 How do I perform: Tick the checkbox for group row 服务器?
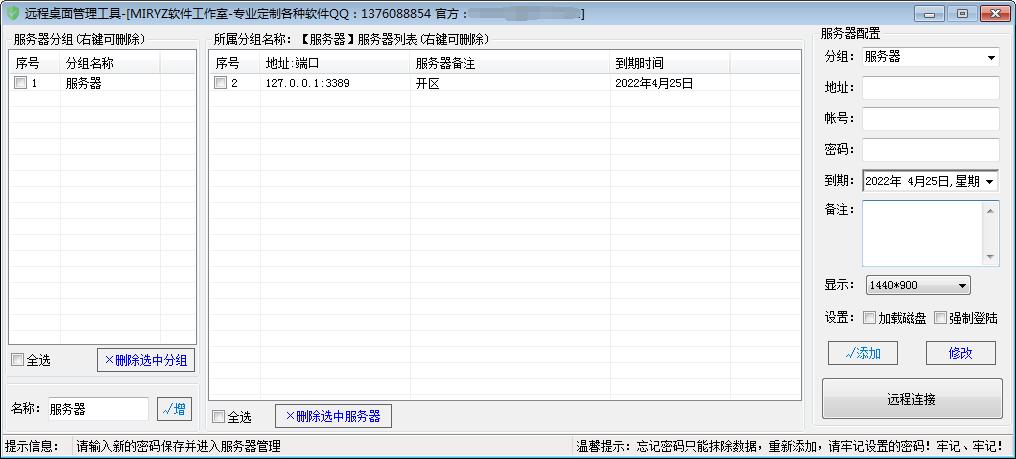click(x=21, y=83)
